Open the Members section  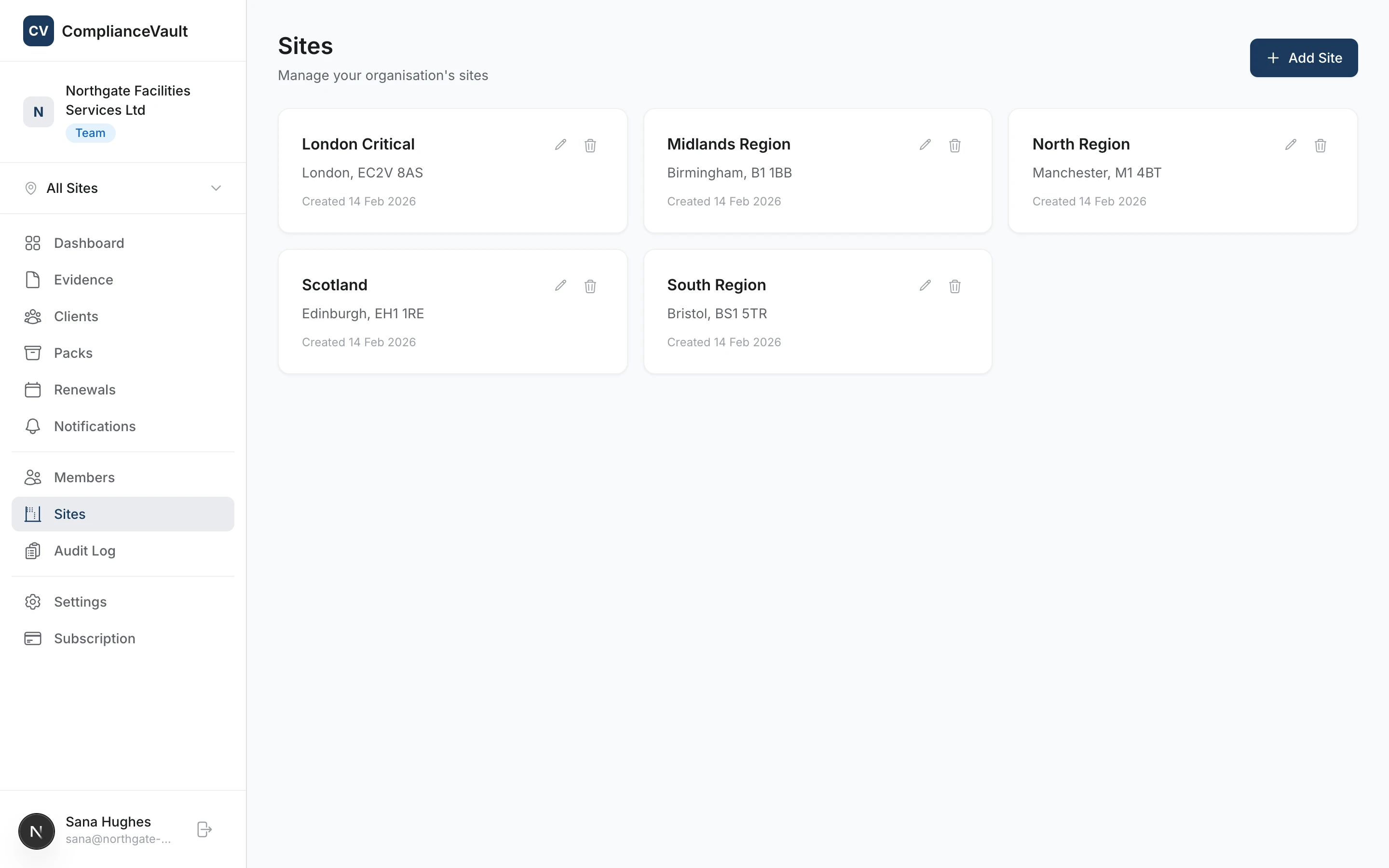pyautogui.click(x=84, y=477)
